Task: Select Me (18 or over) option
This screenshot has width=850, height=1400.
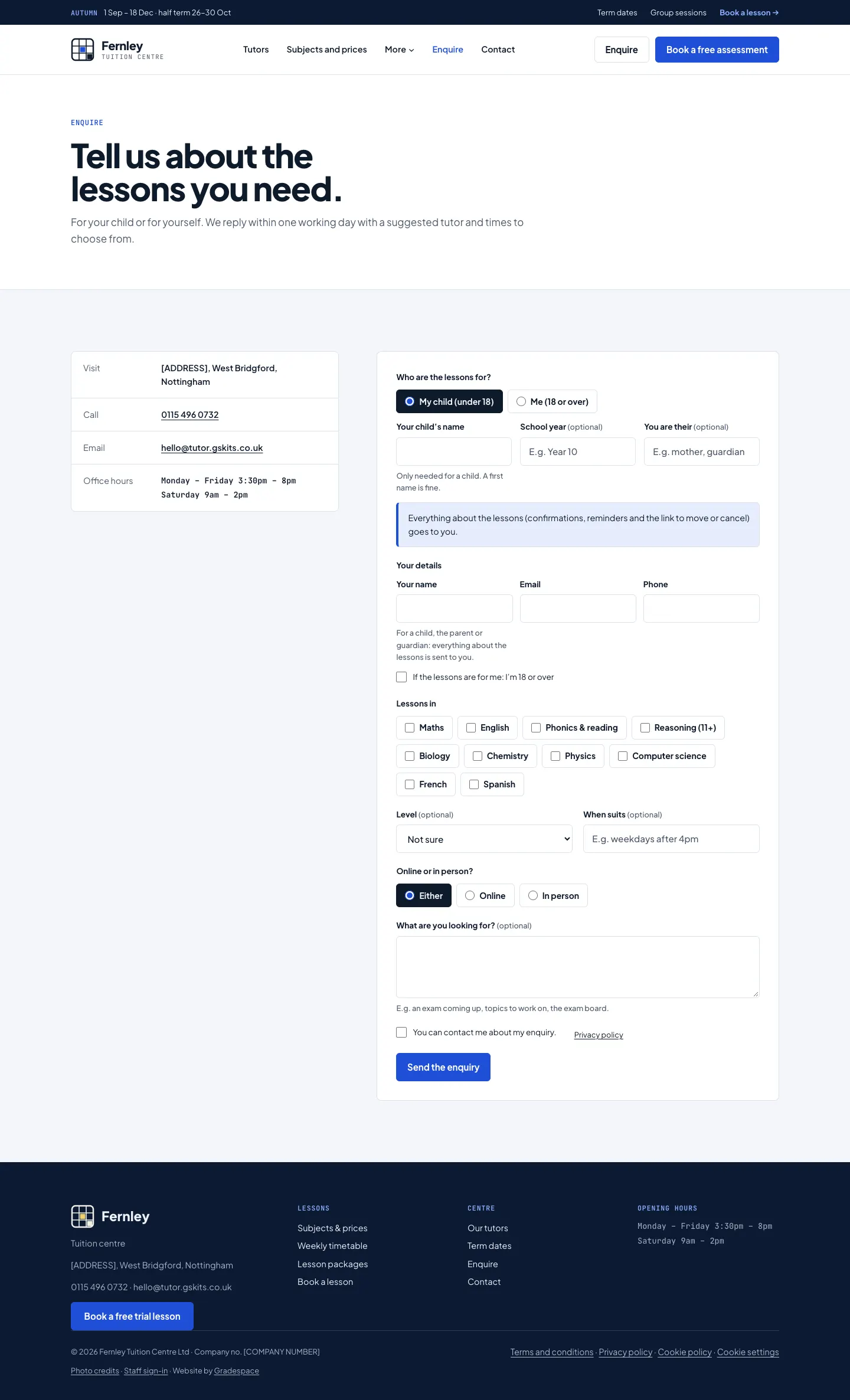Action: tap(552, 401)
